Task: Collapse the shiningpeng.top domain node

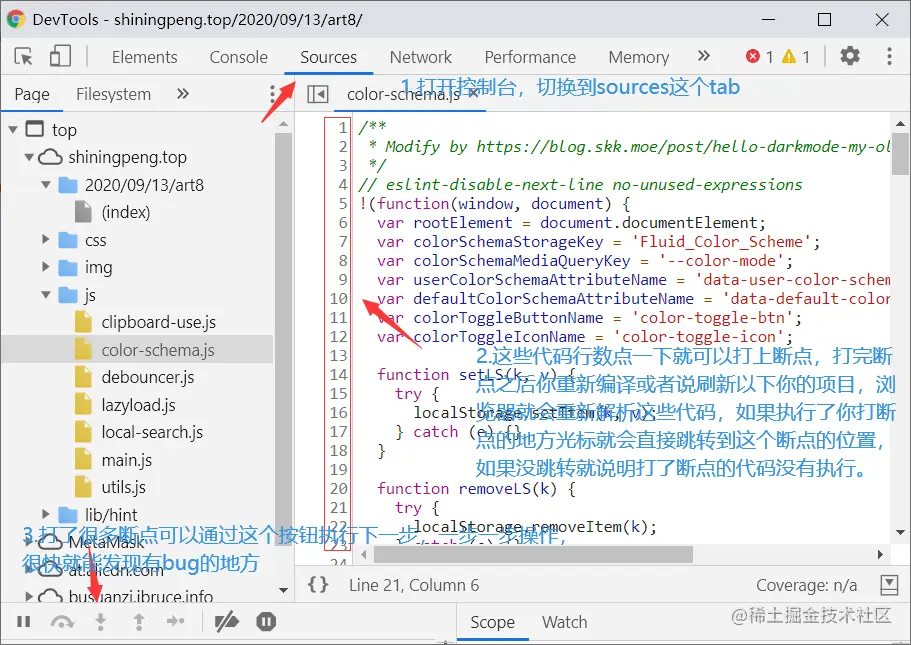Action: tap(29, 157)
